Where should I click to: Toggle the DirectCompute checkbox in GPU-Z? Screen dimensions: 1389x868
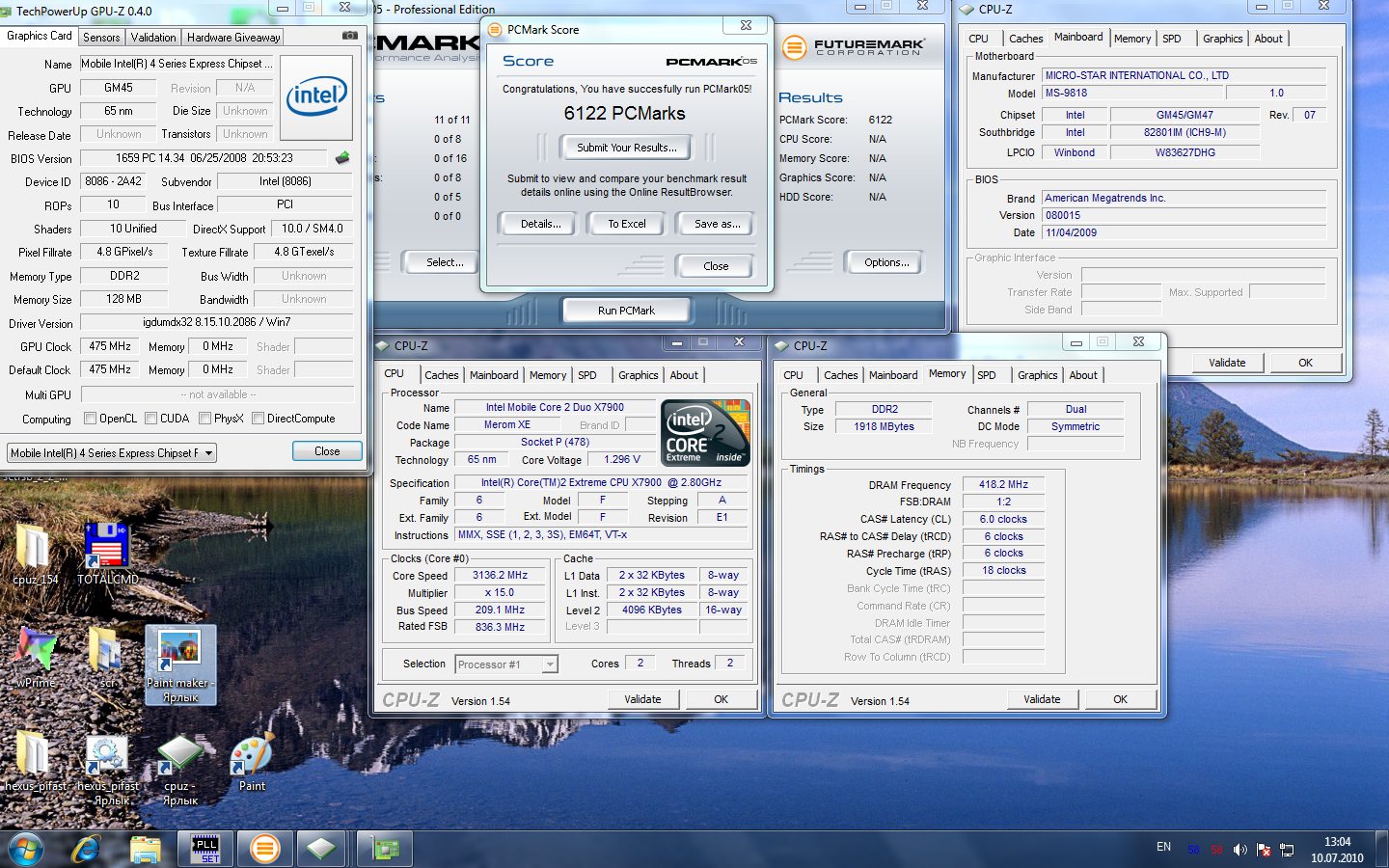258,419
